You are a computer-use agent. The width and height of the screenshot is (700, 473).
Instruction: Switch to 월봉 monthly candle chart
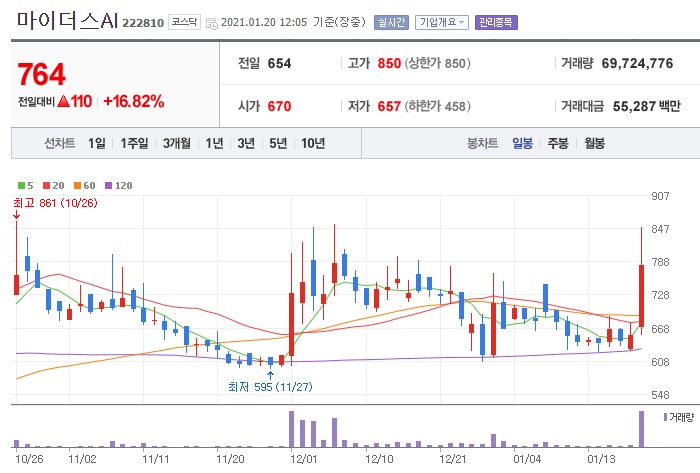[594, 143]
